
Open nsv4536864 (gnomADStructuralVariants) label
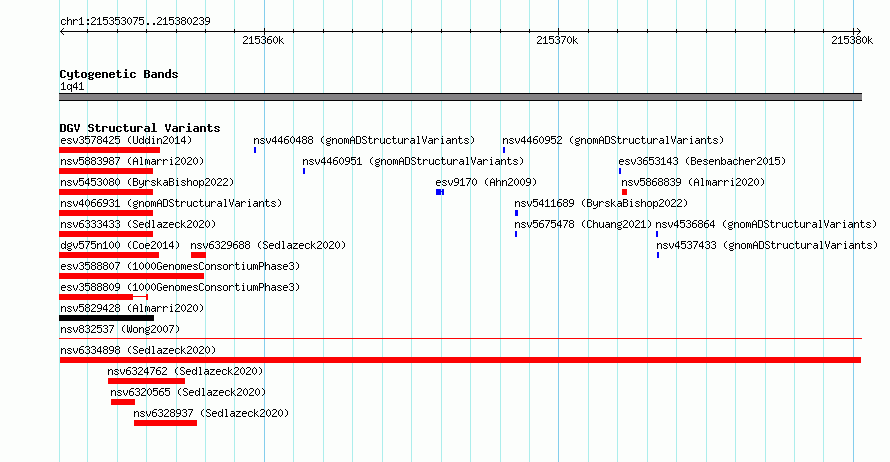[x=766, y=224]
